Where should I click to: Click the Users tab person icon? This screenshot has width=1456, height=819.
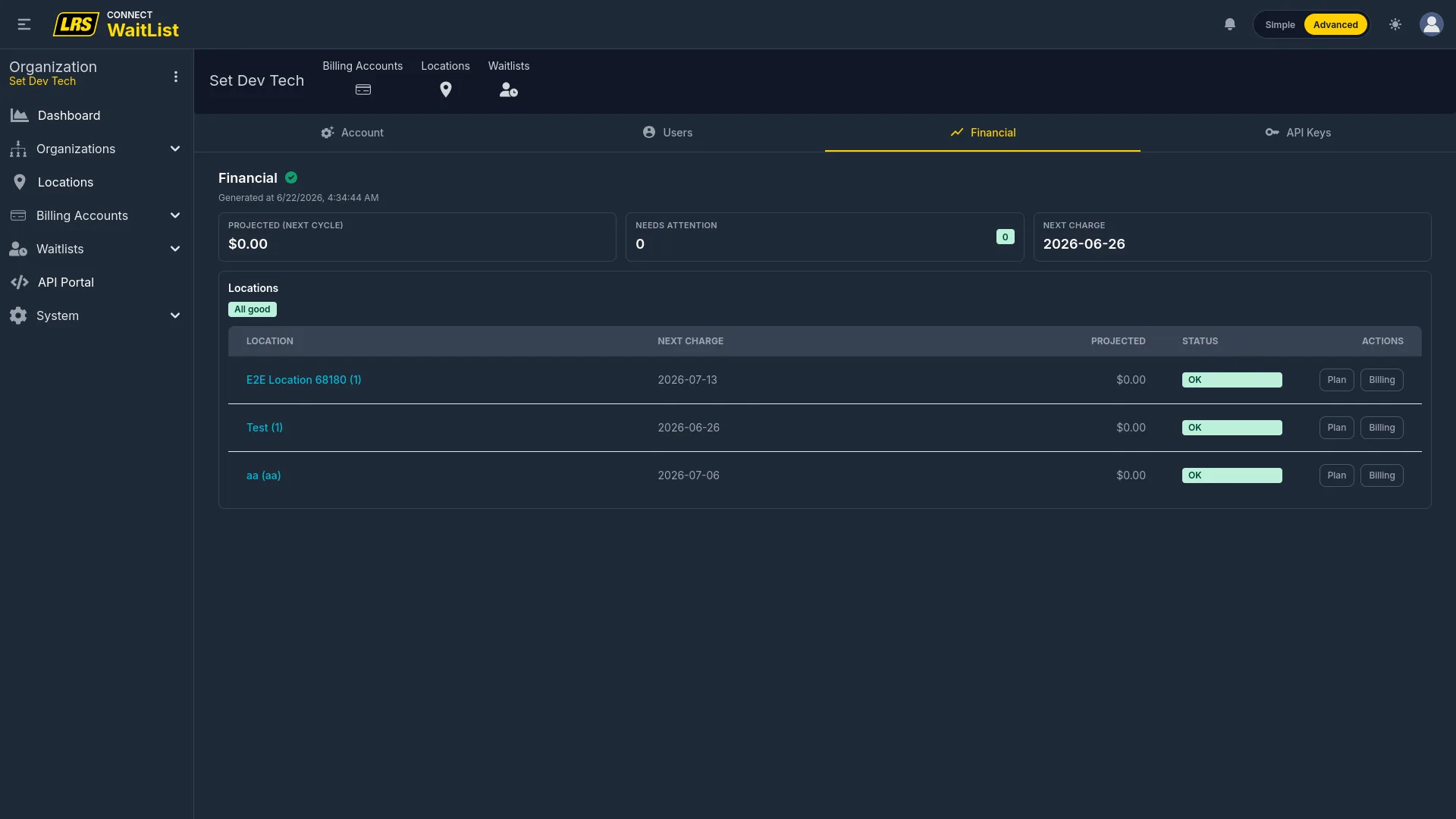649,132
